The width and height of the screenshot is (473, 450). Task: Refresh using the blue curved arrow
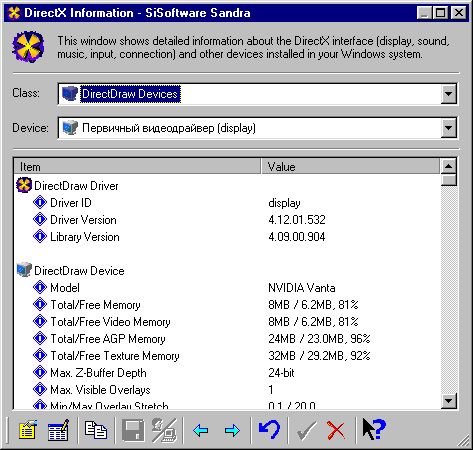(x=269, y=430)
